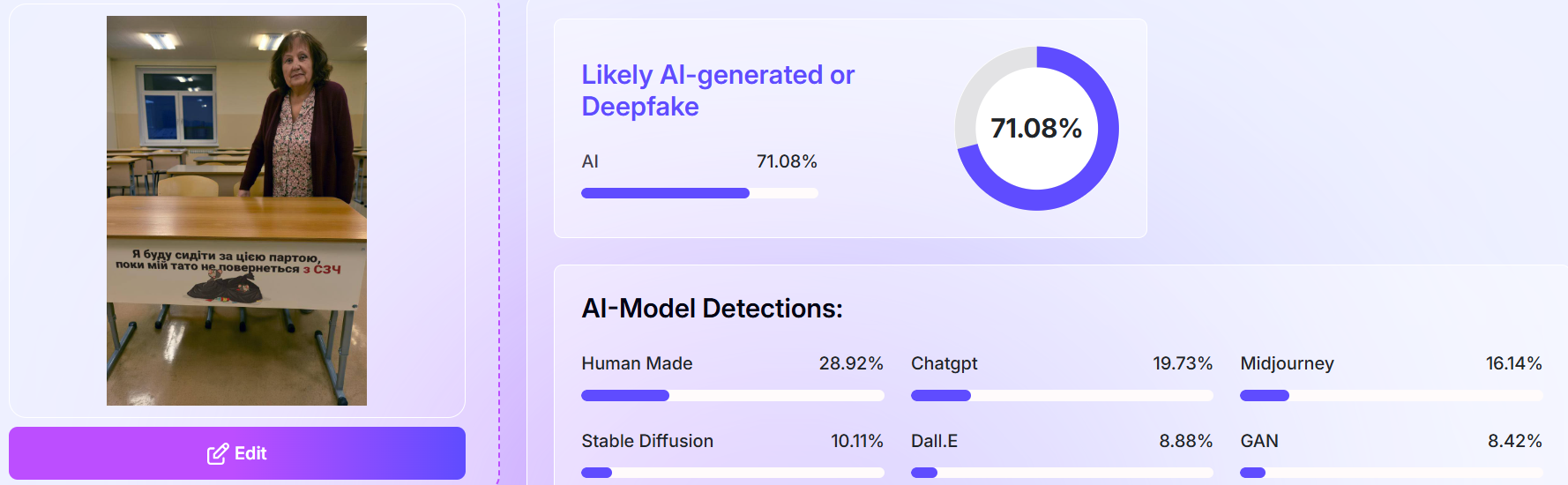Click the pencil icon on the Edit button
This screenshot has width=1568, height=485.
click(217, 454)
